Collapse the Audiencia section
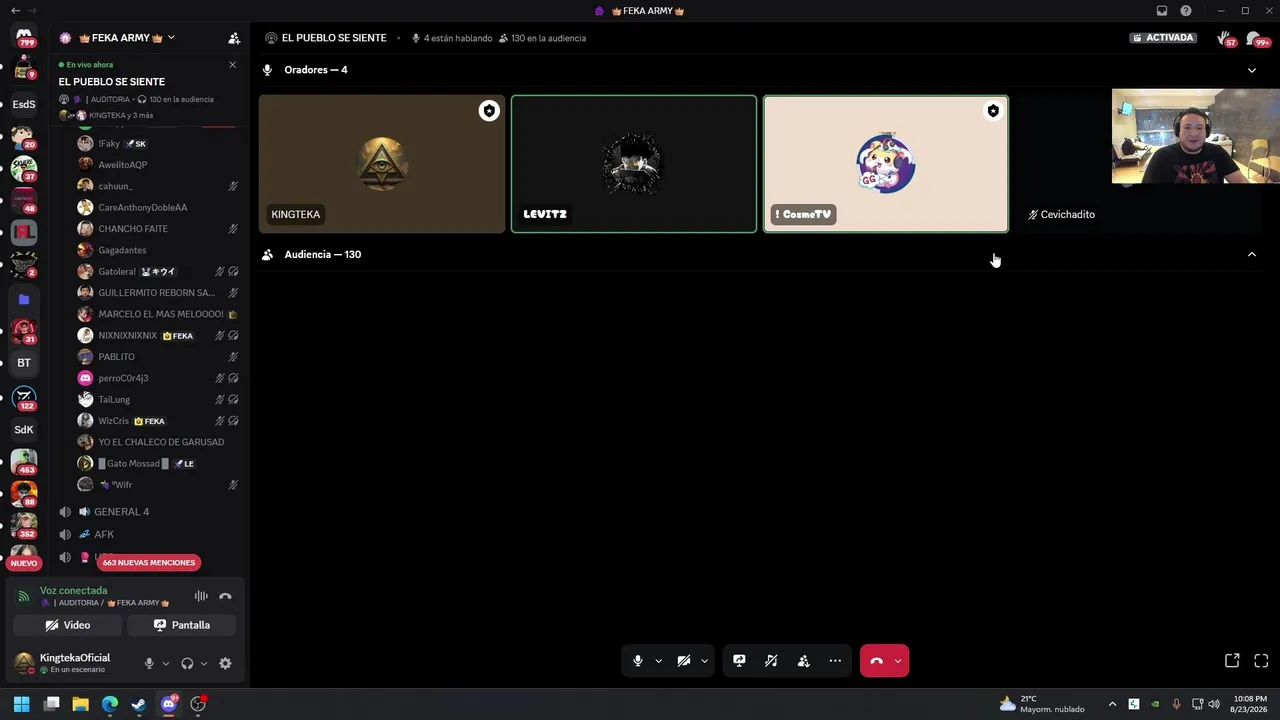 pyautogui.click(x=1251, y=254)
